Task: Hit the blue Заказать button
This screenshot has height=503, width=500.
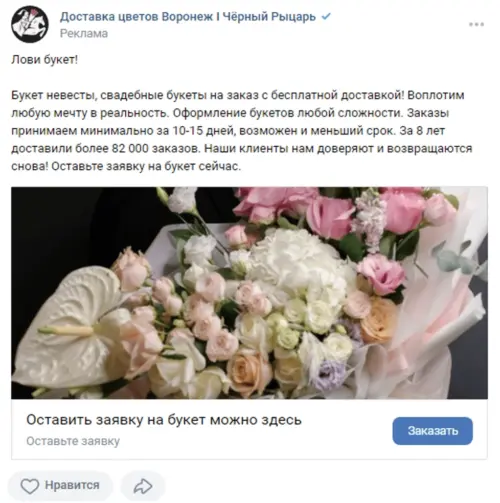Action: (x=432, y=431)
